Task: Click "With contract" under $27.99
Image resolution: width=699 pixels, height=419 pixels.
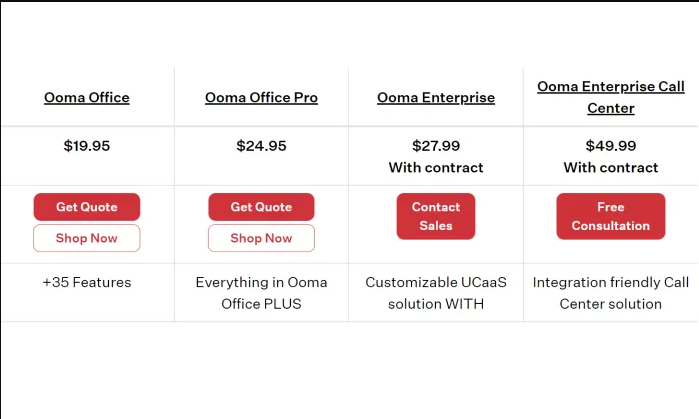Action: tap(436, 168)
